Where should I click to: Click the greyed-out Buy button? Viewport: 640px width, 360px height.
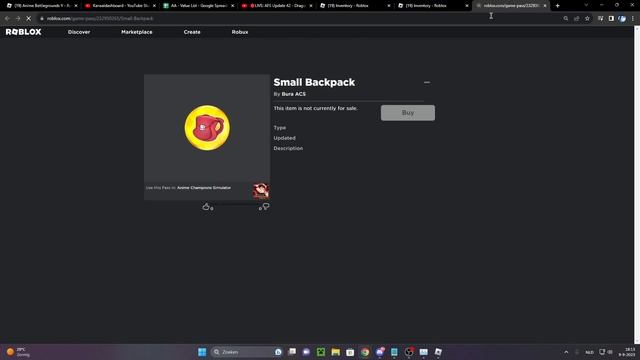tap(408, 113)
